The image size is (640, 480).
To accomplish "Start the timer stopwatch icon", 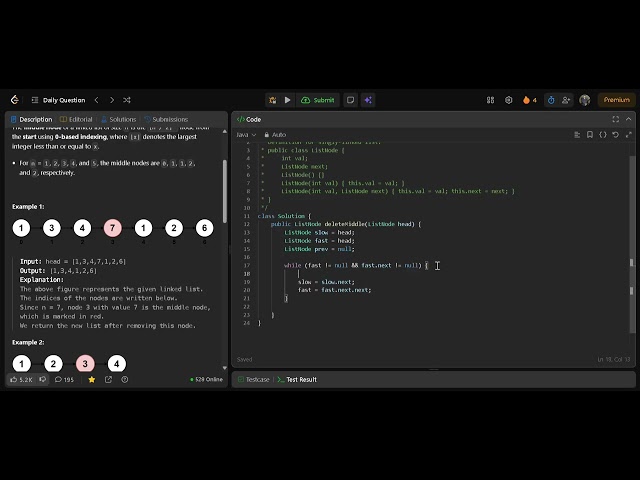I will (x=551, y=100).
